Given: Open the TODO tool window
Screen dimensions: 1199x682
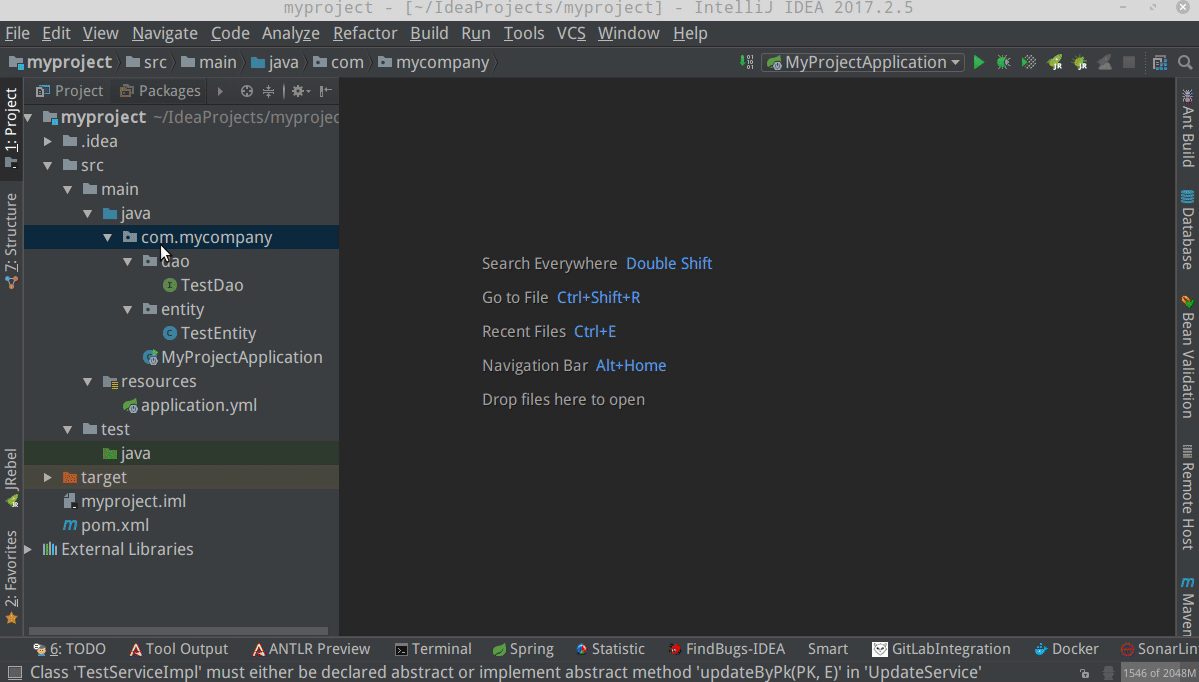Looking at the screenshot, I should tap(69, 649).
